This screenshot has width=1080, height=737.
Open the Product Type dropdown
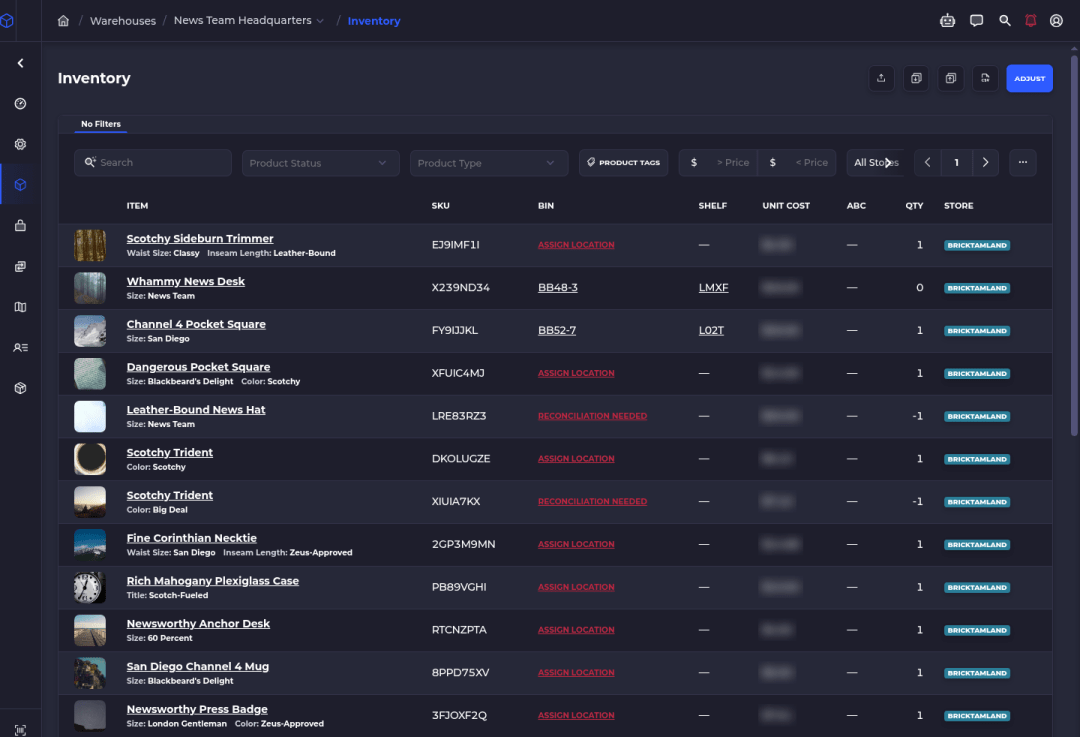click(489, 163)
